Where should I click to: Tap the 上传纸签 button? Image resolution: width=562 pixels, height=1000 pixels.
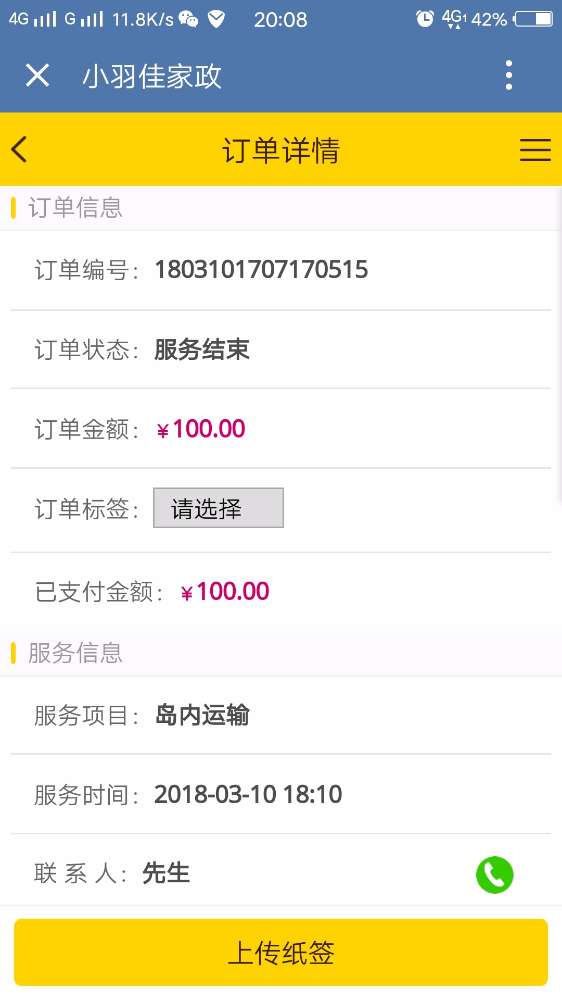pos(281,952)
